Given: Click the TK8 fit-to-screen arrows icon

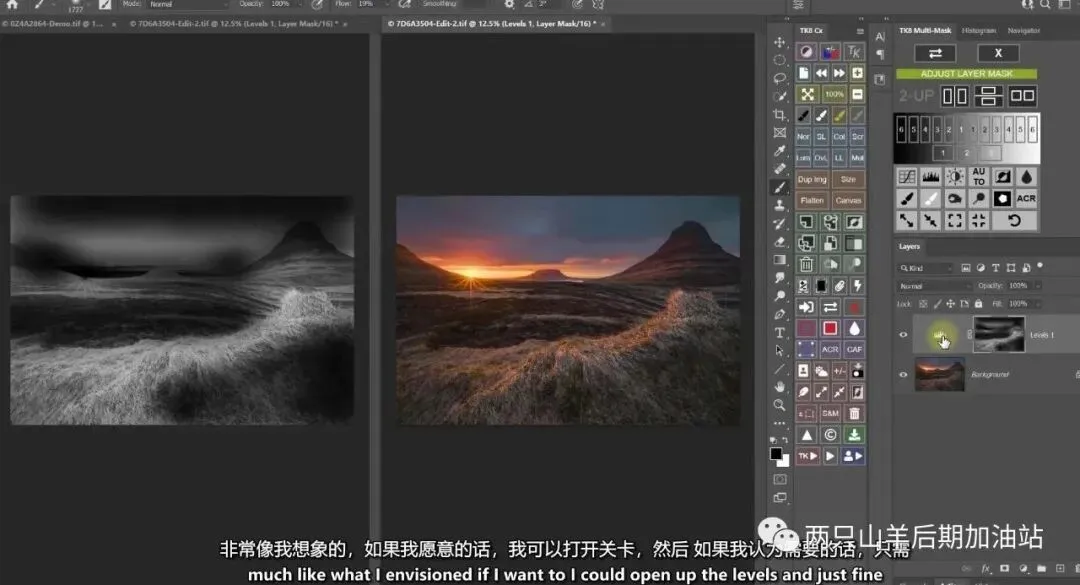Looking at the screenshot, I should (807, 94).
